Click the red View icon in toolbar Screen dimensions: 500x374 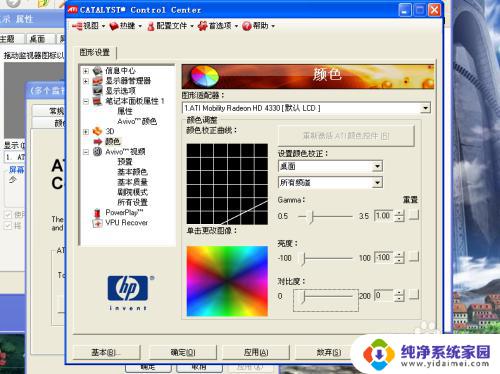coord(77,26)
